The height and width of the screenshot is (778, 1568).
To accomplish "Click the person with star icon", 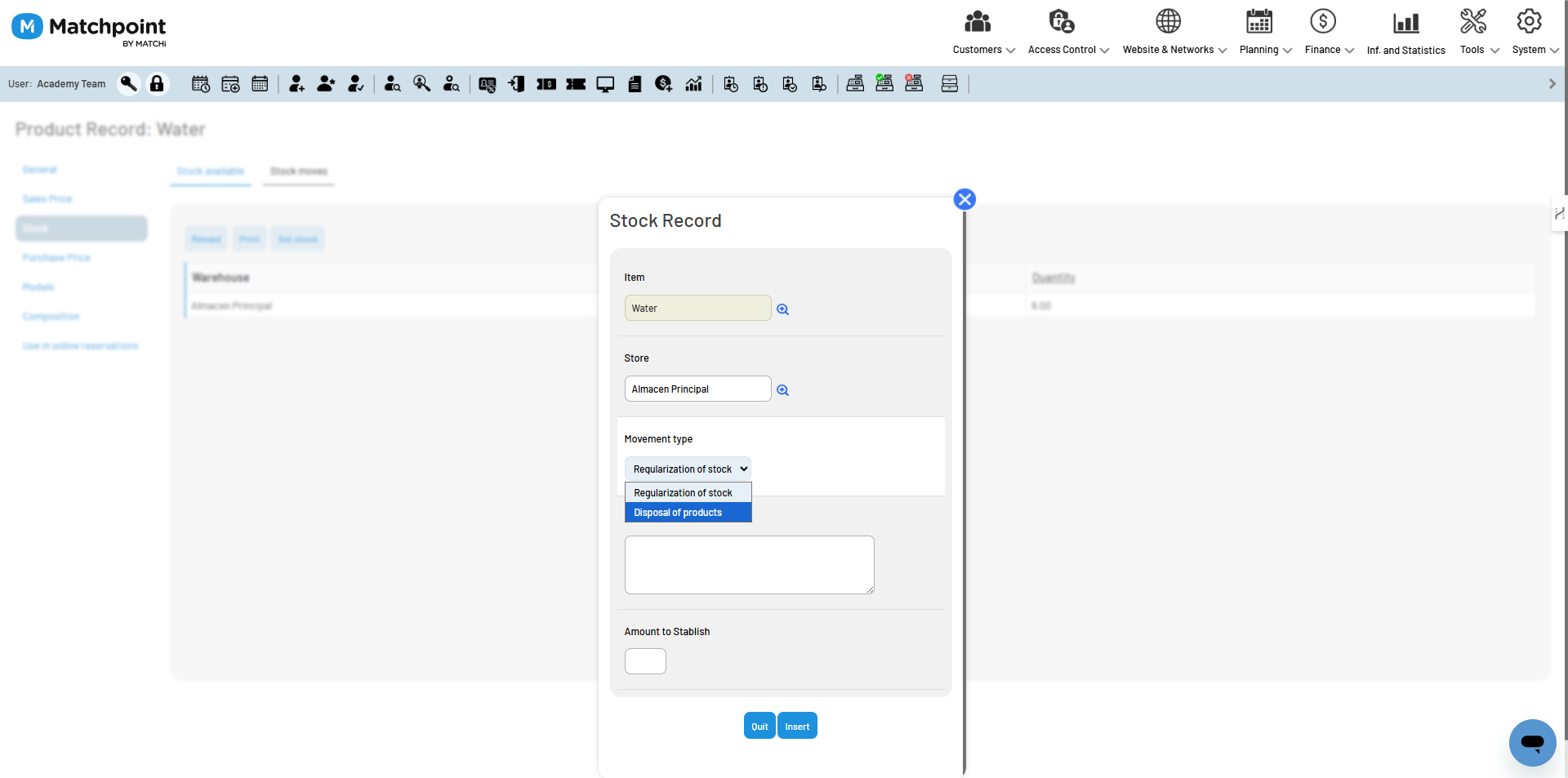I will point(326,84).
